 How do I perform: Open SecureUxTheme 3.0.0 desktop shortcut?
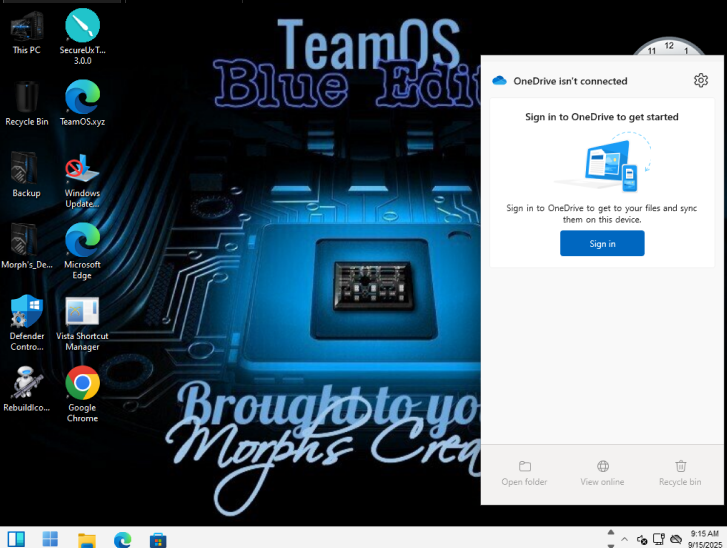[83, 37]
